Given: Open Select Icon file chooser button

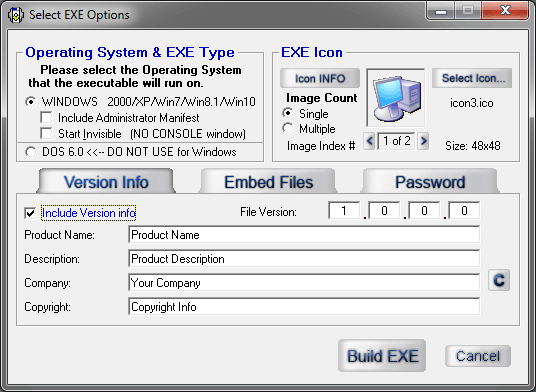Looking at the screenshot, I should tap(472, 78).
